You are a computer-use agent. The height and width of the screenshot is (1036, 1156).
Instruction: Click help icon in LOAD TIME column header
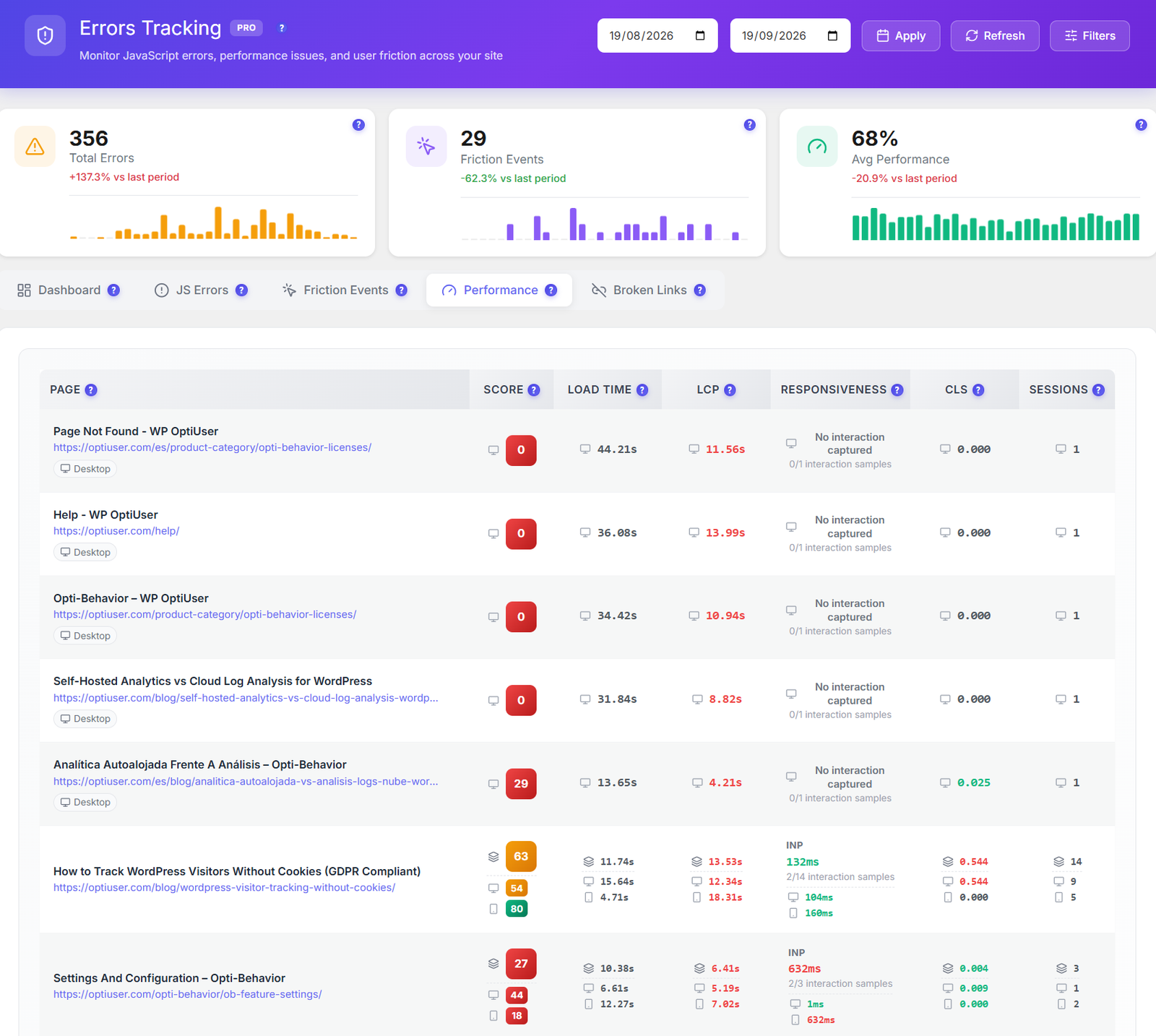[642, 390]
